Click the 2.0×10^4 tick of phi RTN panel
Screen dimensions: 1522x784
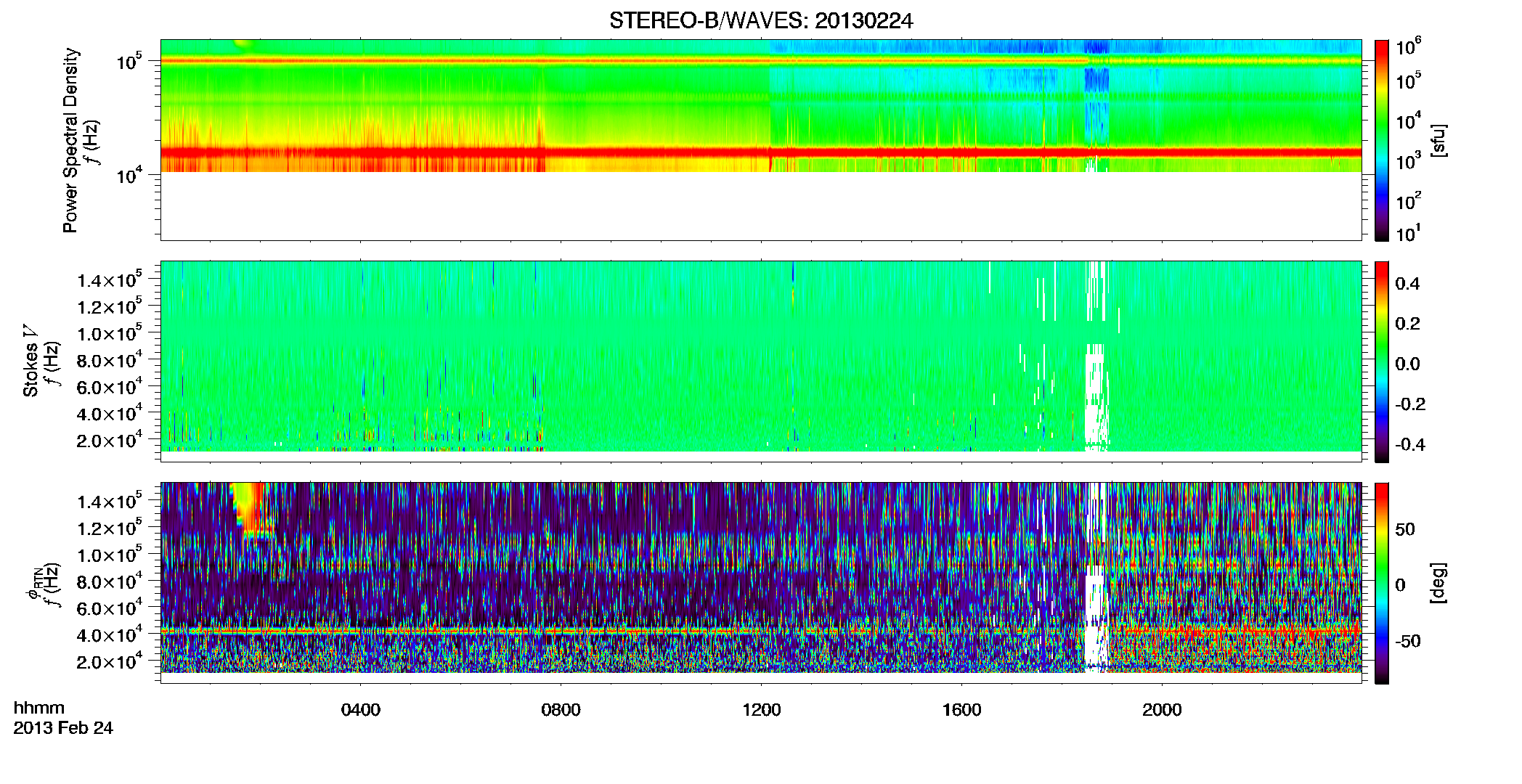[109, 662]
